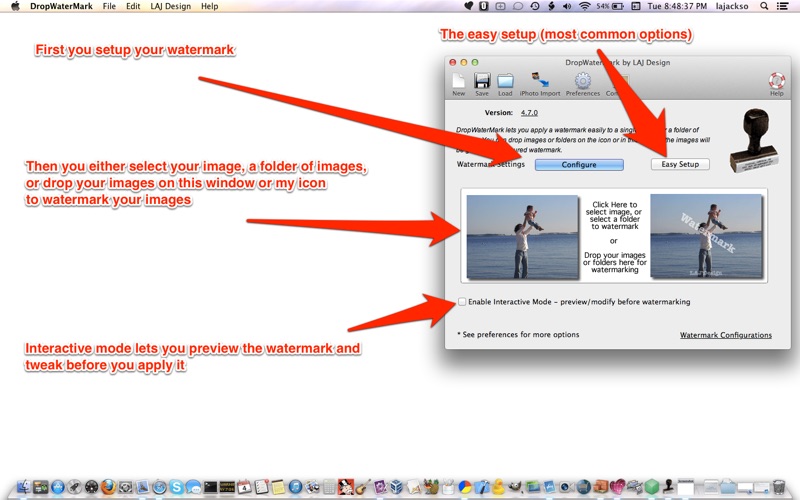Open yellow Notes app from the Dock
Screen dimensions: 800x500
(278, 487)
